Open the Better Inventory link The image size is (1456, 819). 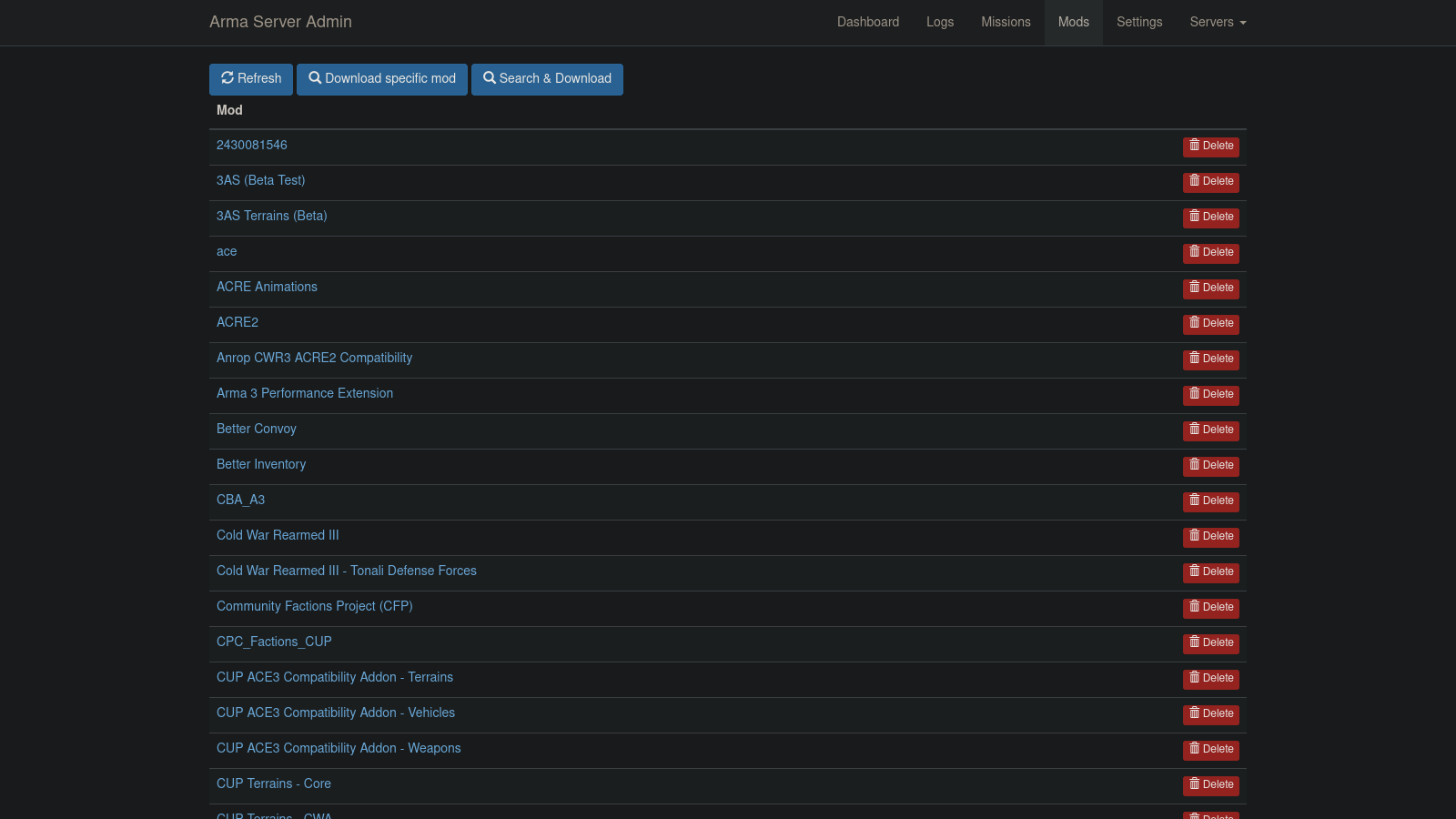261,464
